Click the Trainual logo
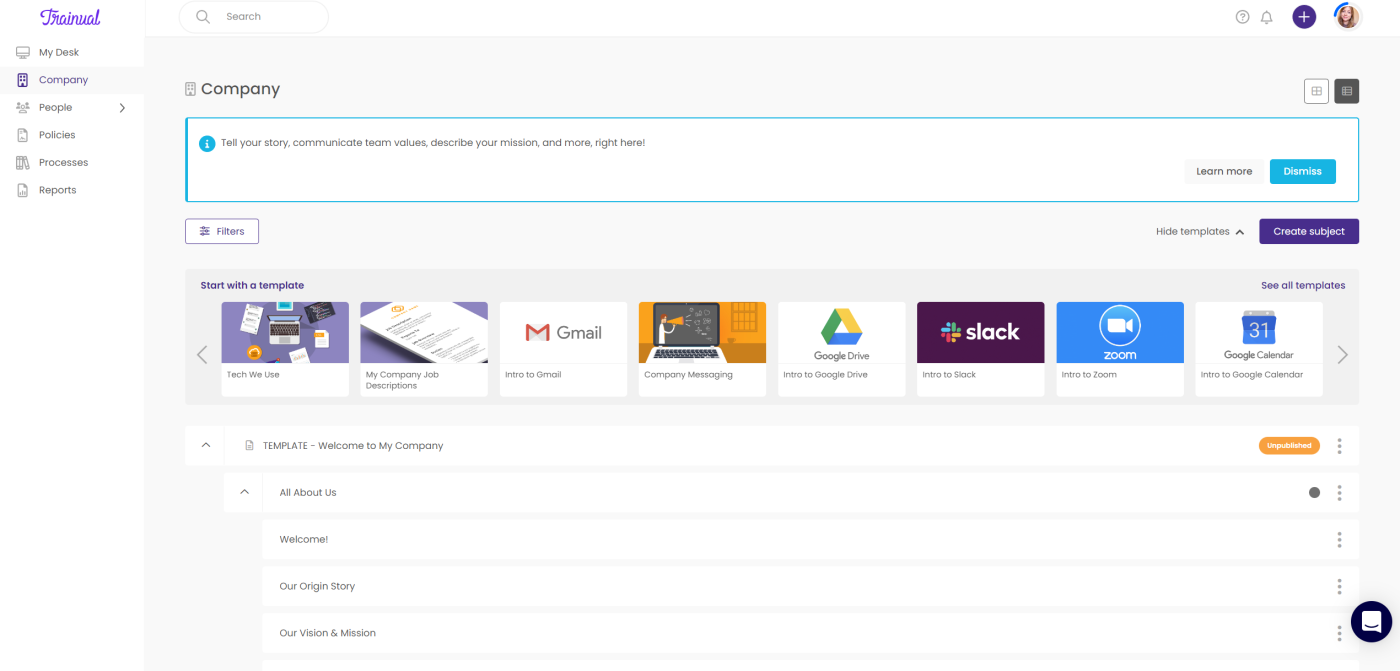This screenshot has width=1400, height=671. click(x=70, y=17)
